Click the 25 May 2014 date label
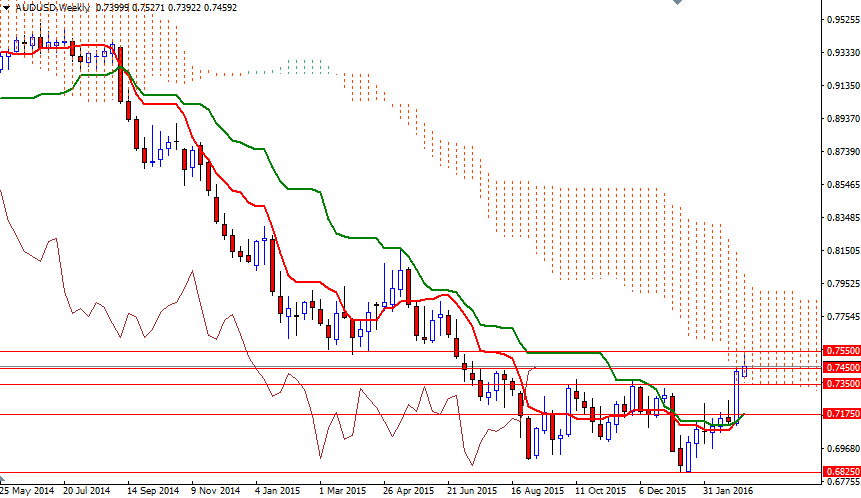Viewport: 861px width, 498px height. click(x=27, y=491)
